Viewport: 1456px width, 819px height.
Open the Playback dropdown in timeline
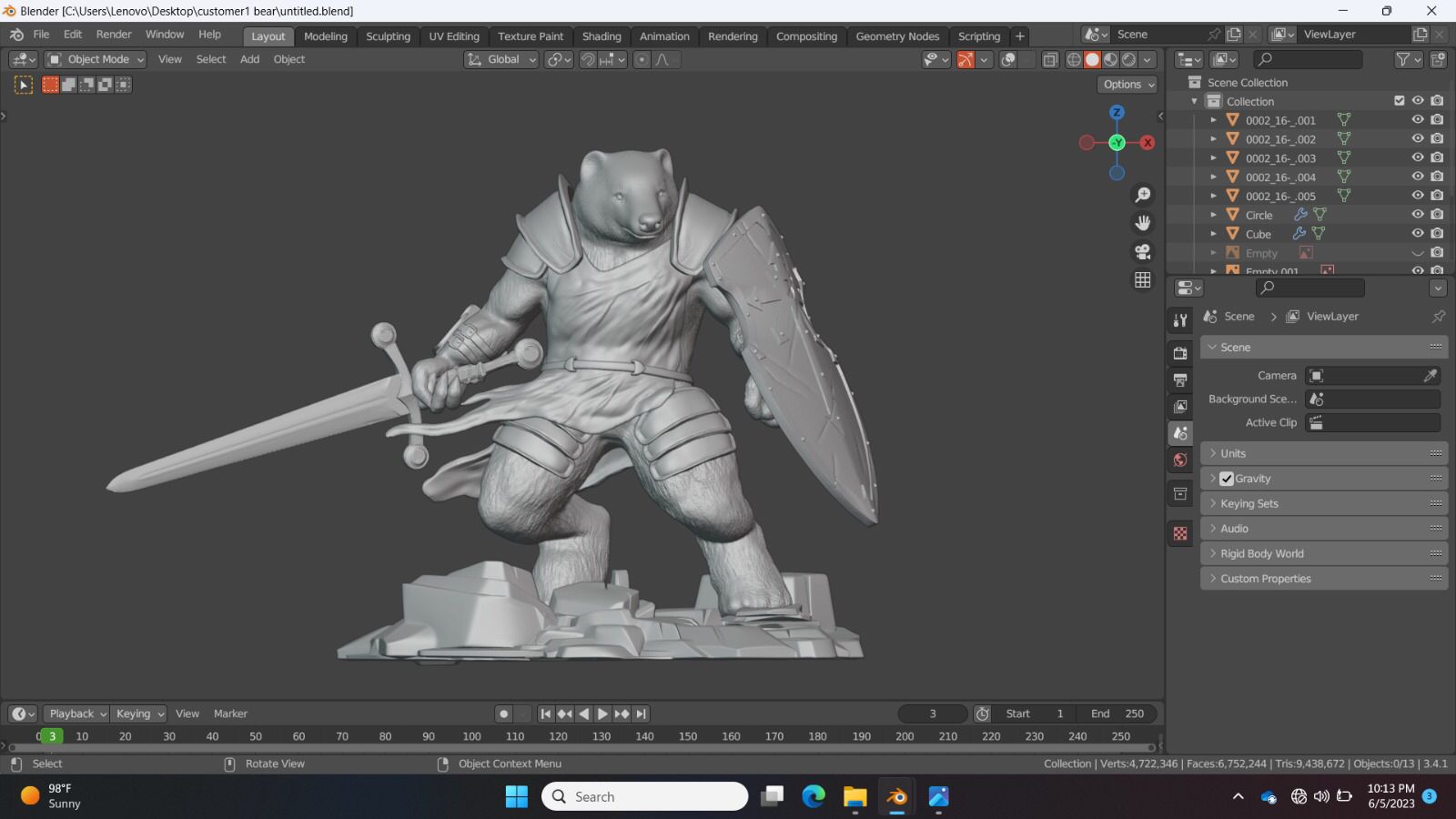click(x=76, y=714)
